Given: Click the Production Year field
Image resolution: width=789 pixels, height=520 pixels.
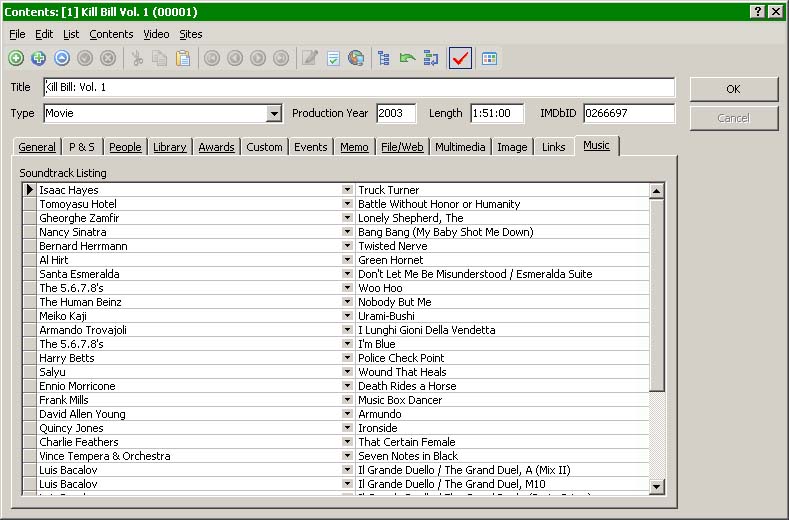Looking at the screenshot, I should point(396,113).
